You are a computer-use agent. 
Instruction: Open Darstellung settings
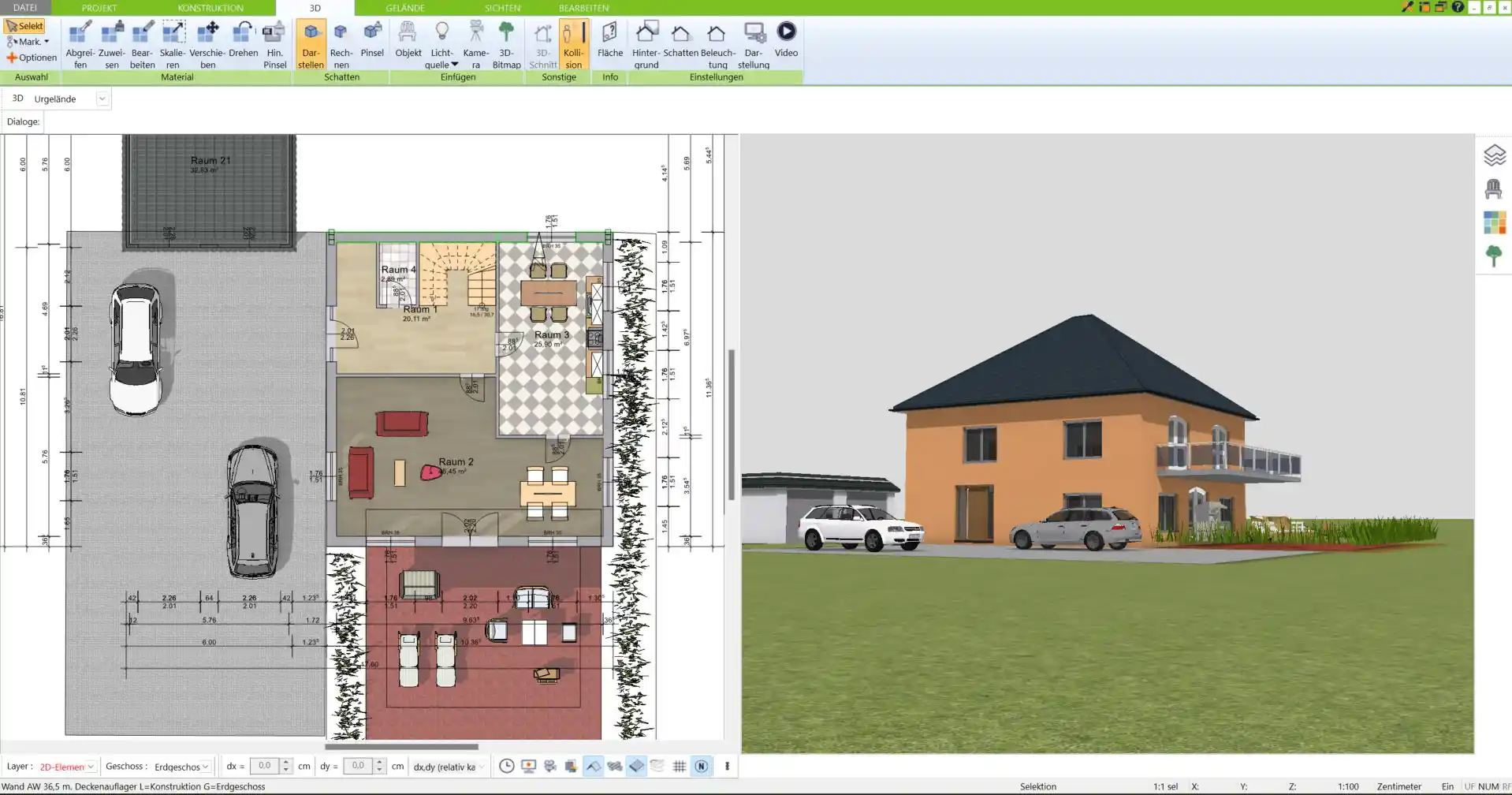pos(754,45)
